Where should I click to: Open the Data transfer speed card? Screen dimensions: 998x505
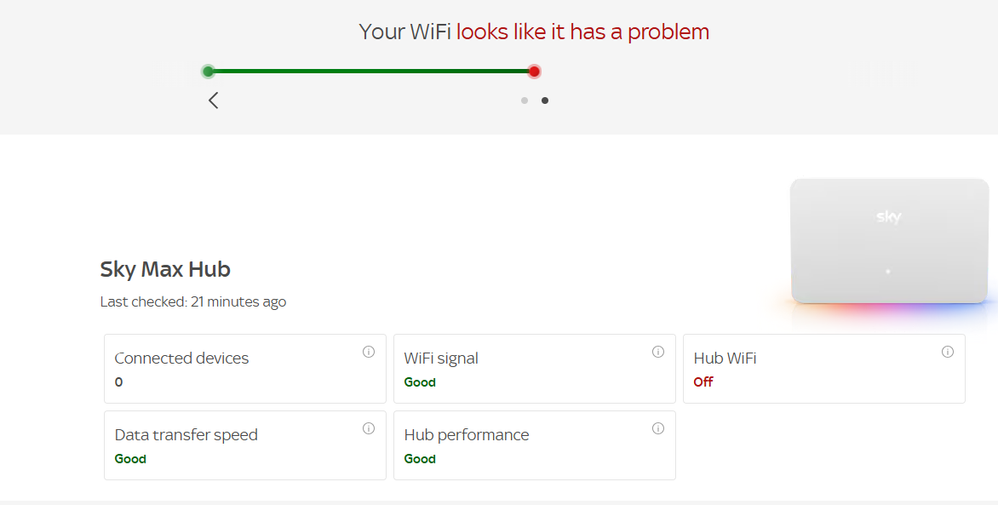245,445
